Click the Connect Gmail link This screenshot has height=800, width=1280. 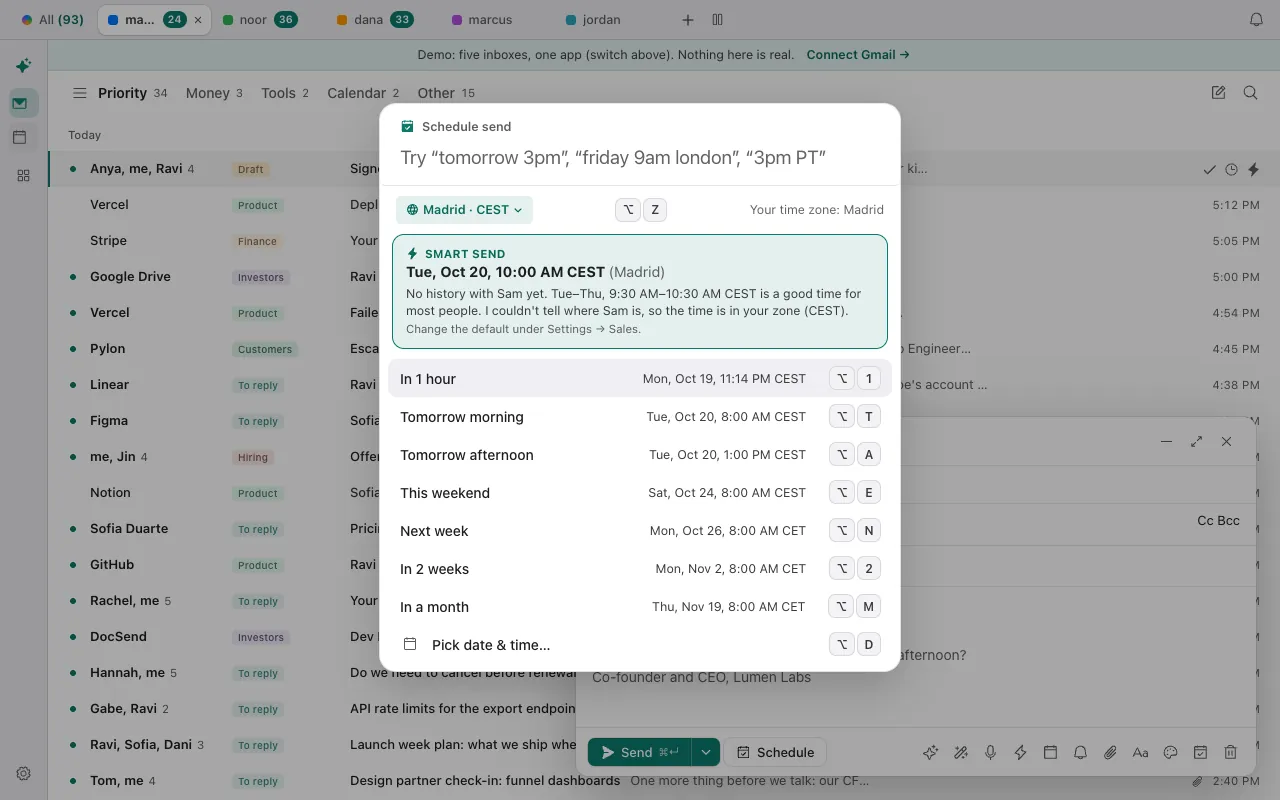pyautogui.click(x=858, y=55)
